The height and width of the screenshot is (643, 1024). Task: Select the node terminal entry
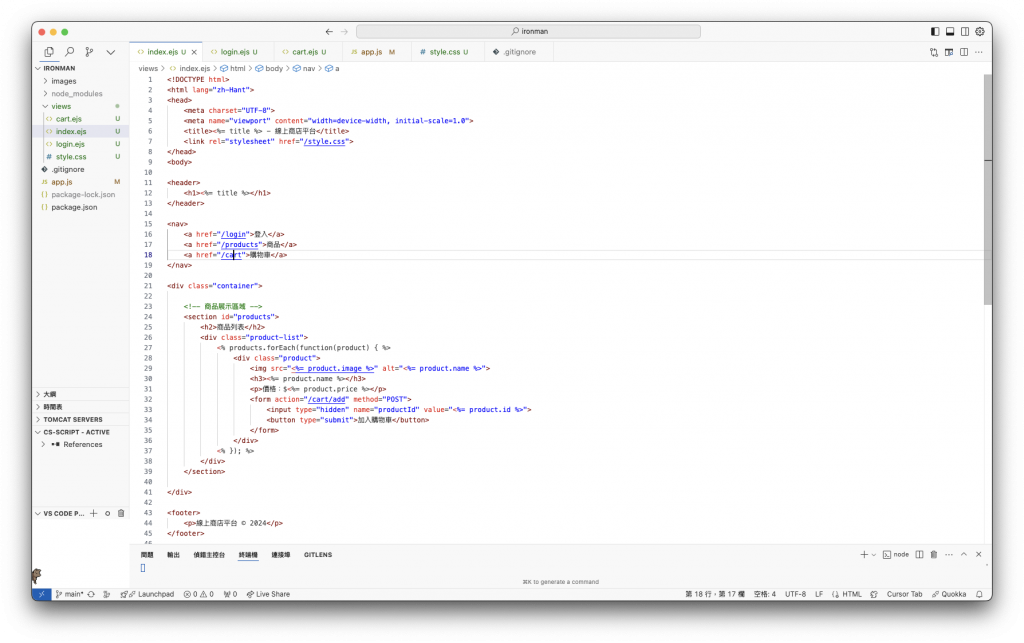pos(895,555)
